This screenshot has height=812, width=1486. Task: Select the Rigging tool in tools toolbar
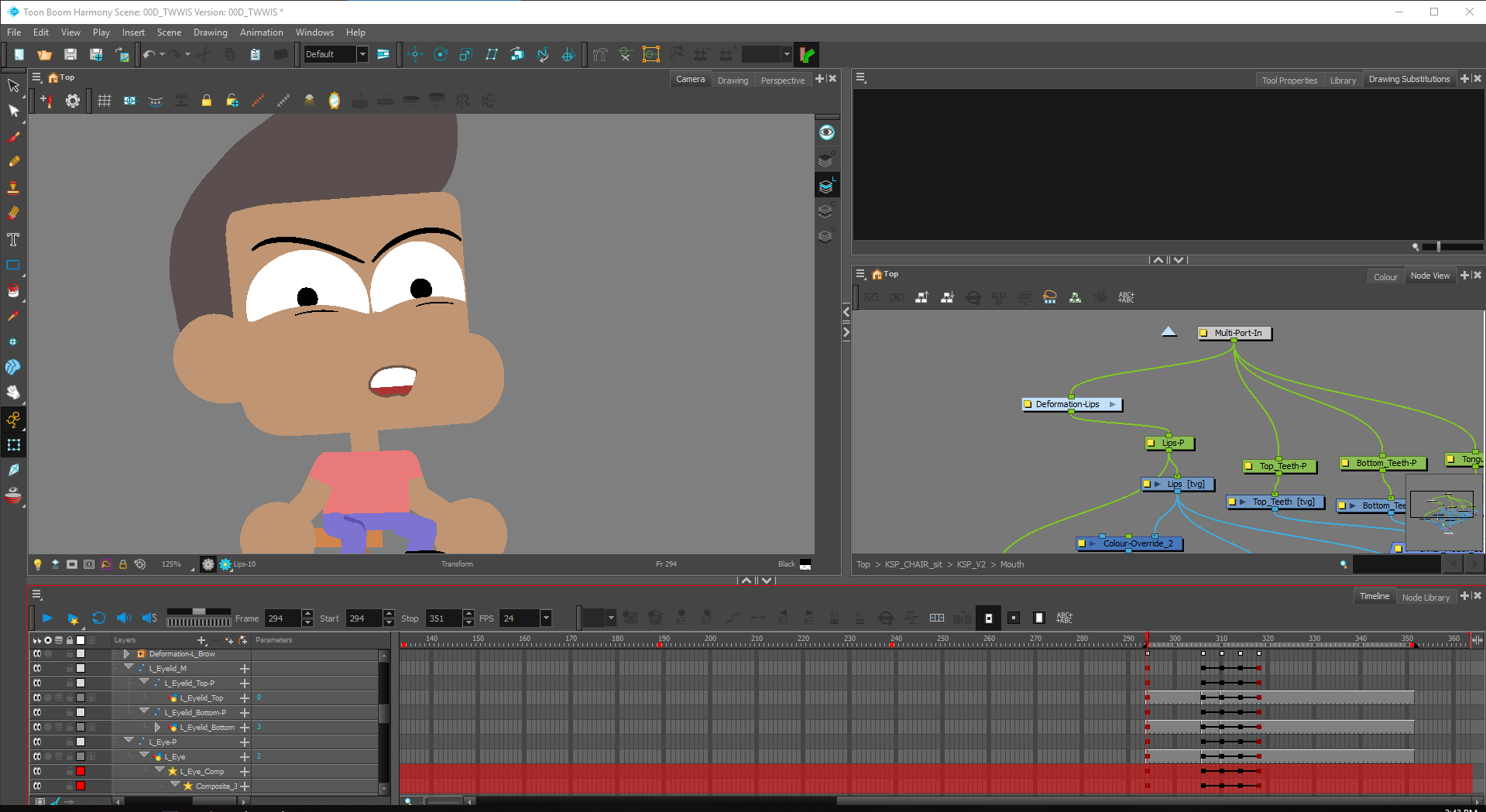(x=13, y=420)
